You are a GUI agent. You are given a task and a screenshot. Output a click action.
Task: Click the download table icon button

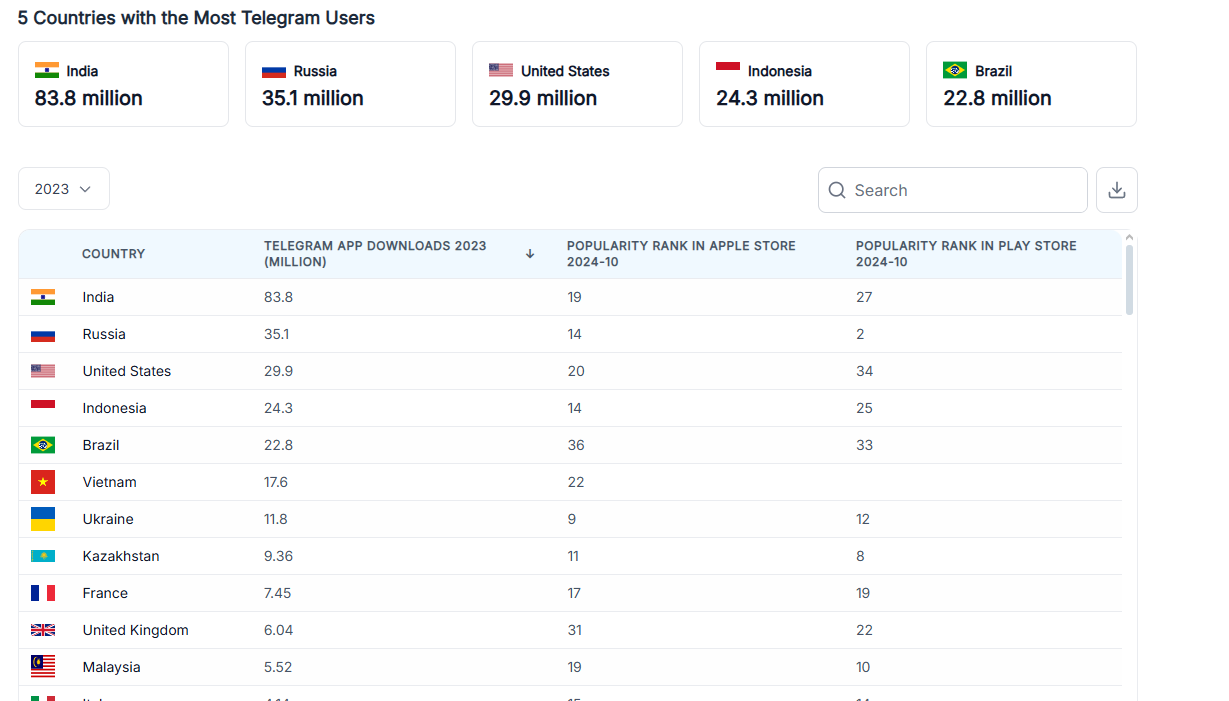click(x=1117, y=190)
